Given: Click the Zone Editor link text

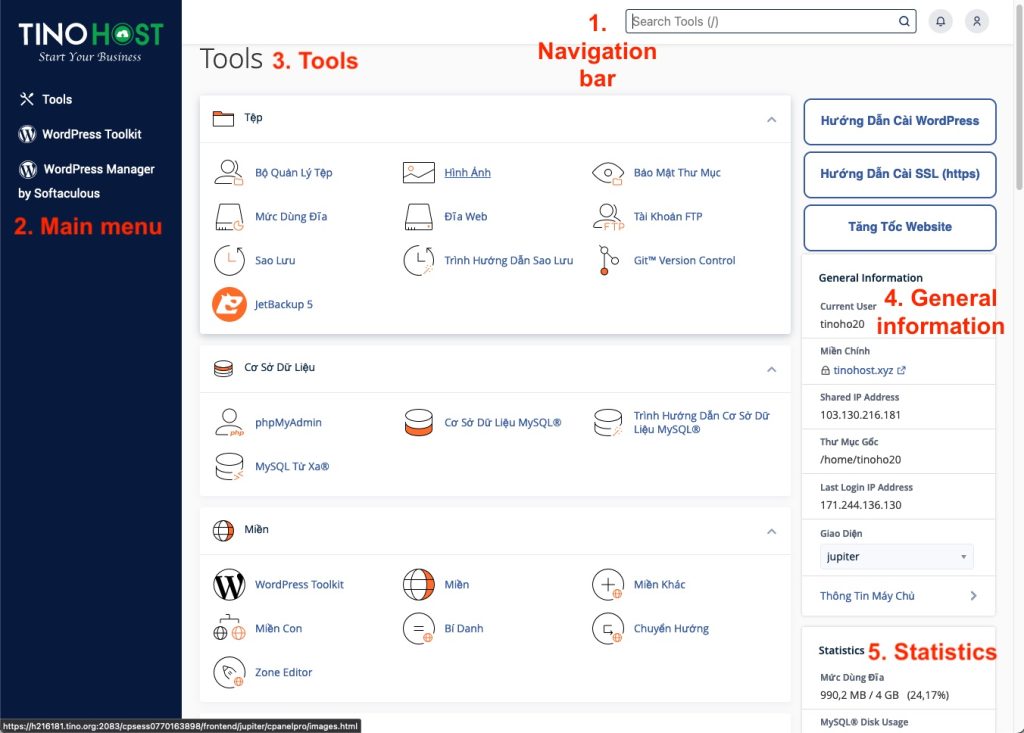Looking at the screenshot, I should tap(283, 672).
